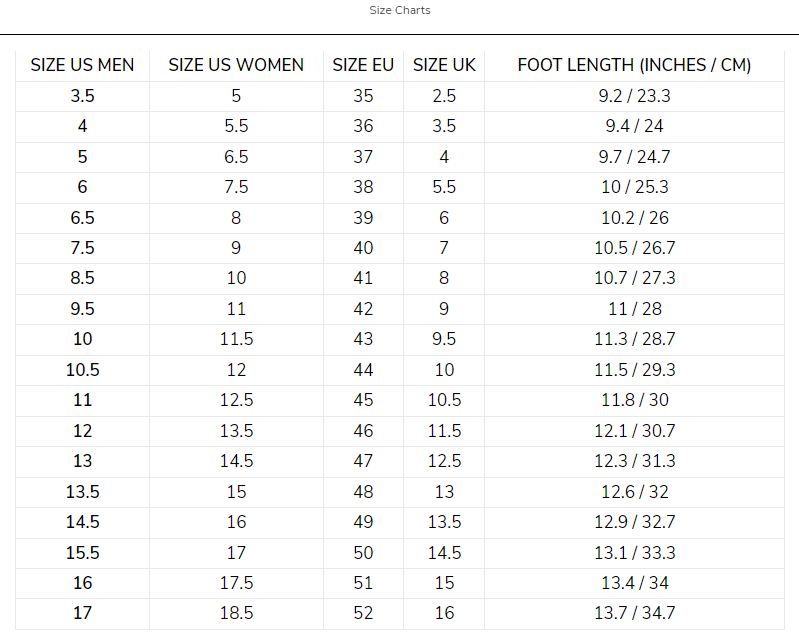Select US women size 7.5 cell

(x=236, y=187)
